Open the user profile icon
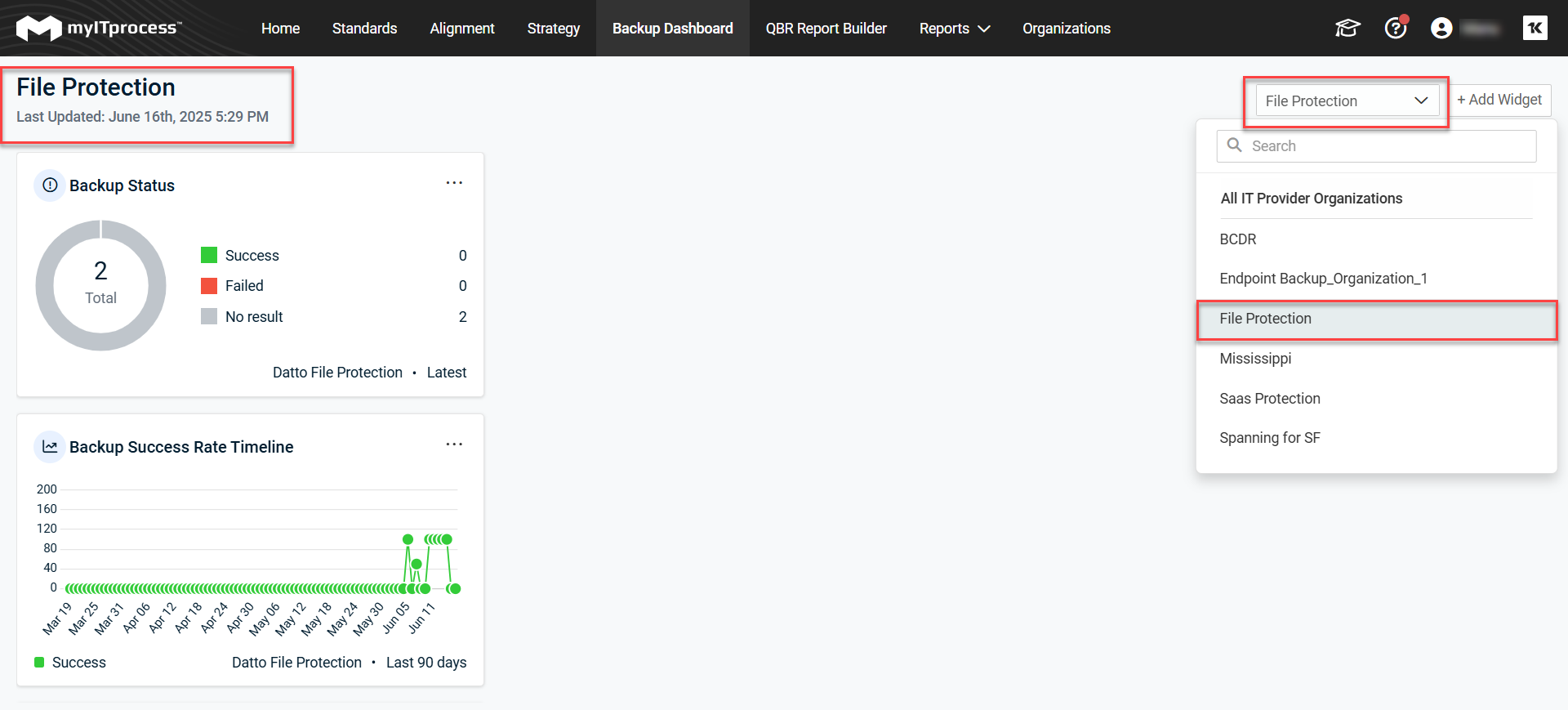 1441,29
